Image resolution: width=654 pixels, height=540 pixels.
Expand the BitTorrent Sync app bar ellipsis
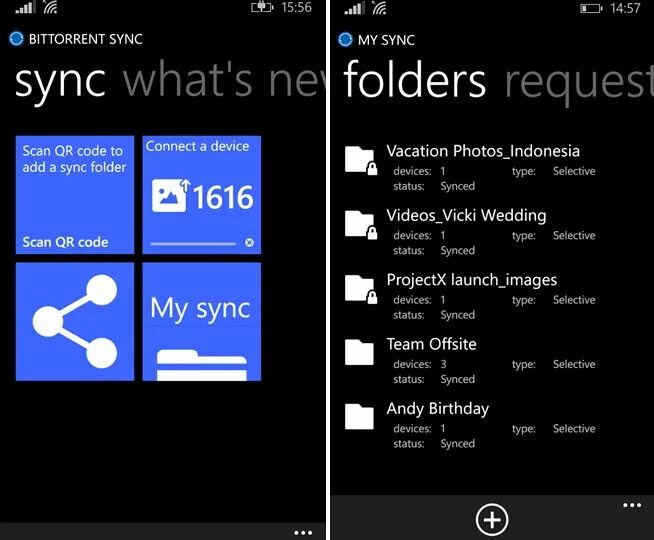click(x=303, y=532)
